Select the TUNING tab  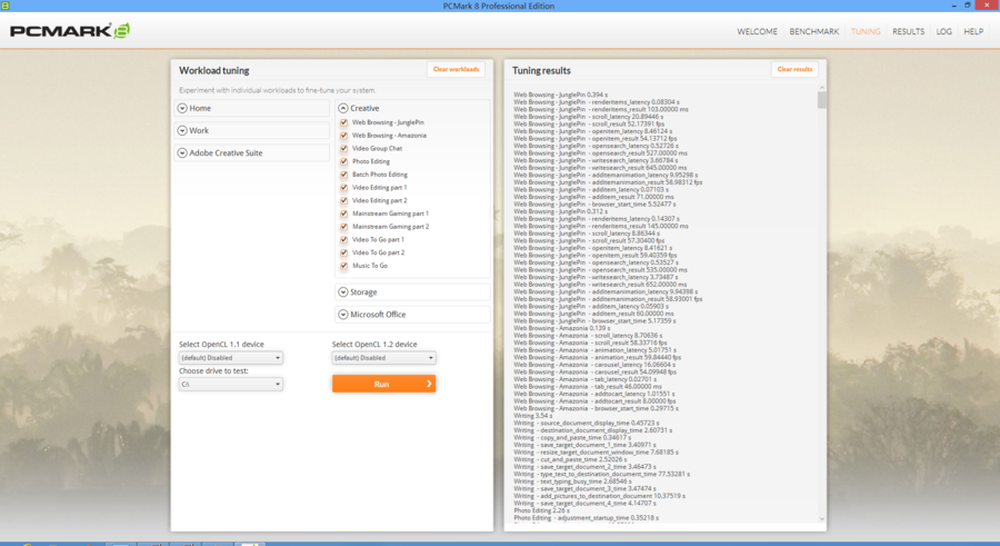pyautogui.click(x=865, y=31)
